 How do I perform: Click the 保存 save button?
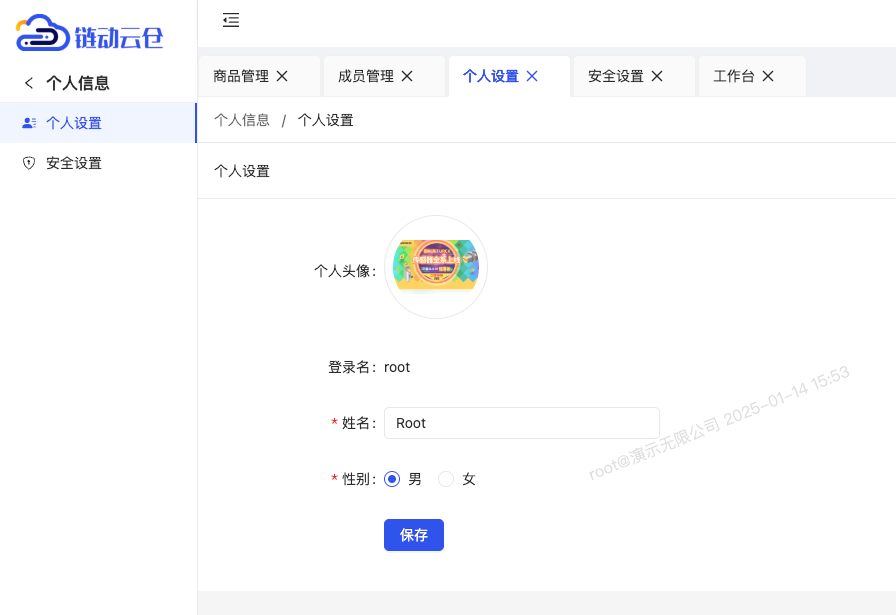click(413, 535)
